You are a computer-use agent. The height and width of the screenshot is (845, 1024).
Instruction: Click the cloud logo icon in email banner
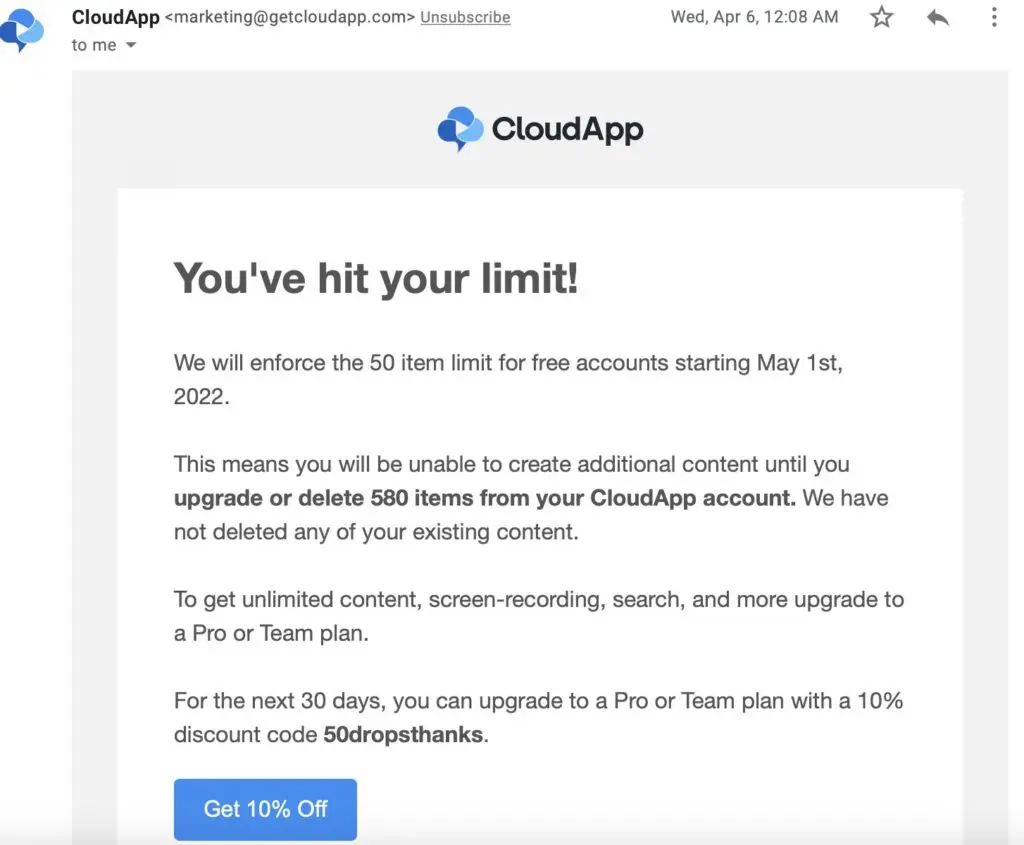coord(460,129)
